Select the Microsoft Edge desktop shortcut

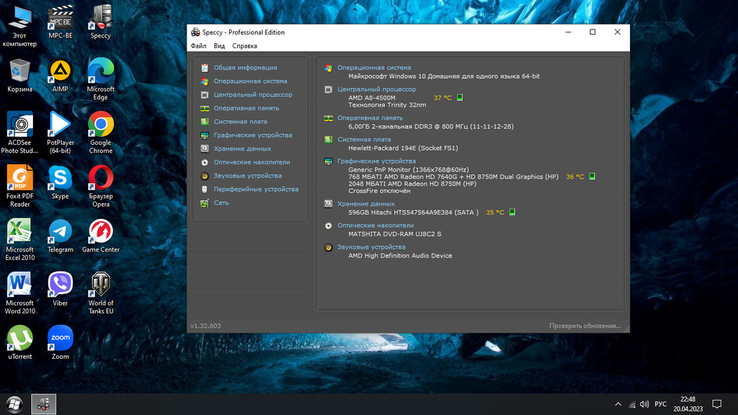[101, 80]
